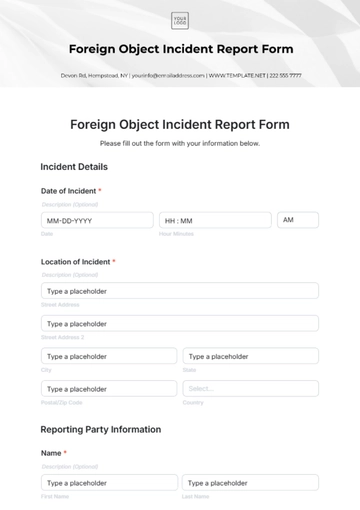360x510 pixels.
Task: Click the 'Reporting Party Information' section heading
Action: tap(101, 429)
